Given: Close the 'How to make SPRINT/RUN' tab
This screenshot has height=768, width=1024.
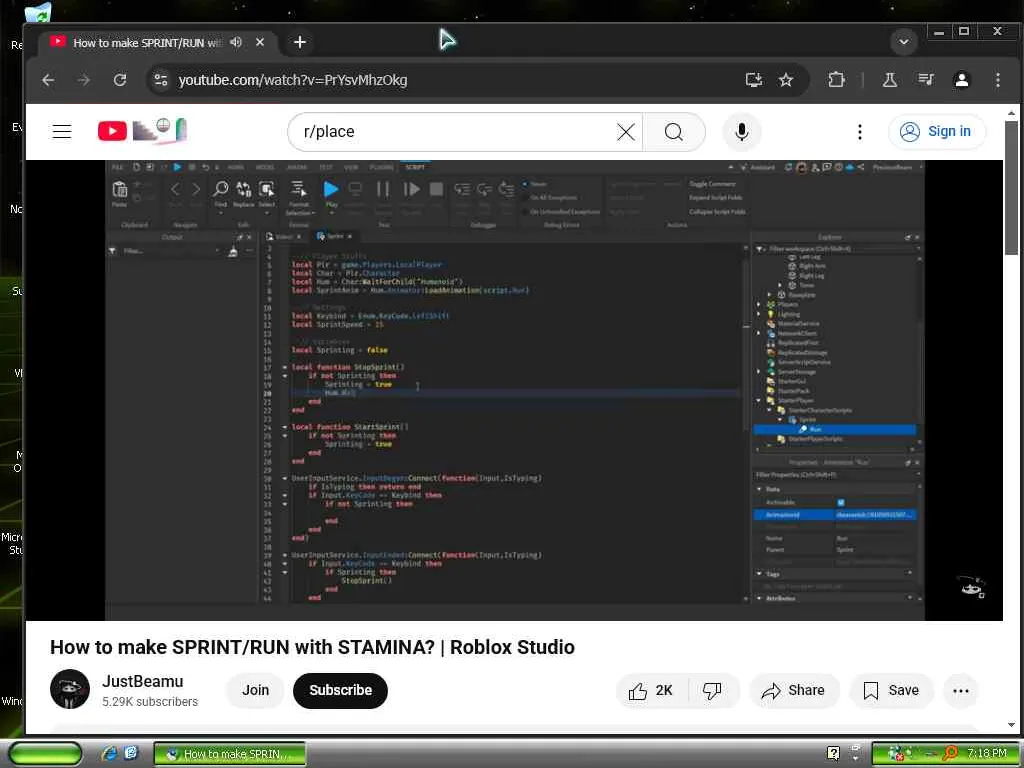Looking at the screenshot, I should (260, 42).
